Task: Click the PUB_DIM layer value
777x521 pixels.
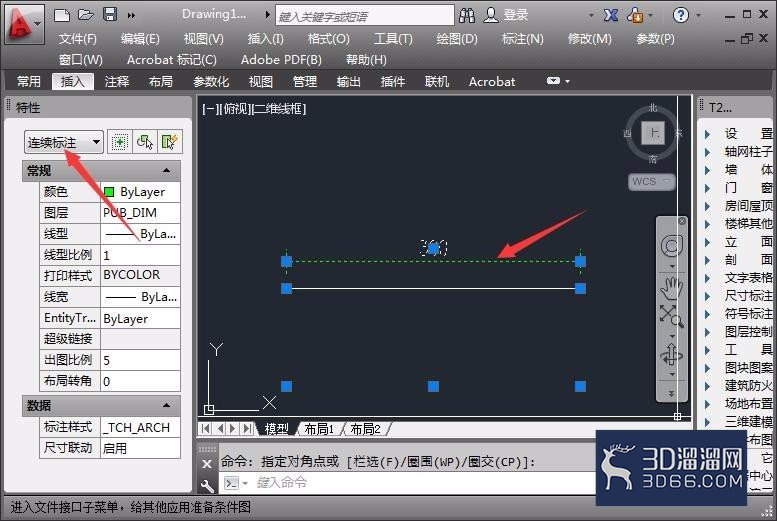Action: (140, 213)
